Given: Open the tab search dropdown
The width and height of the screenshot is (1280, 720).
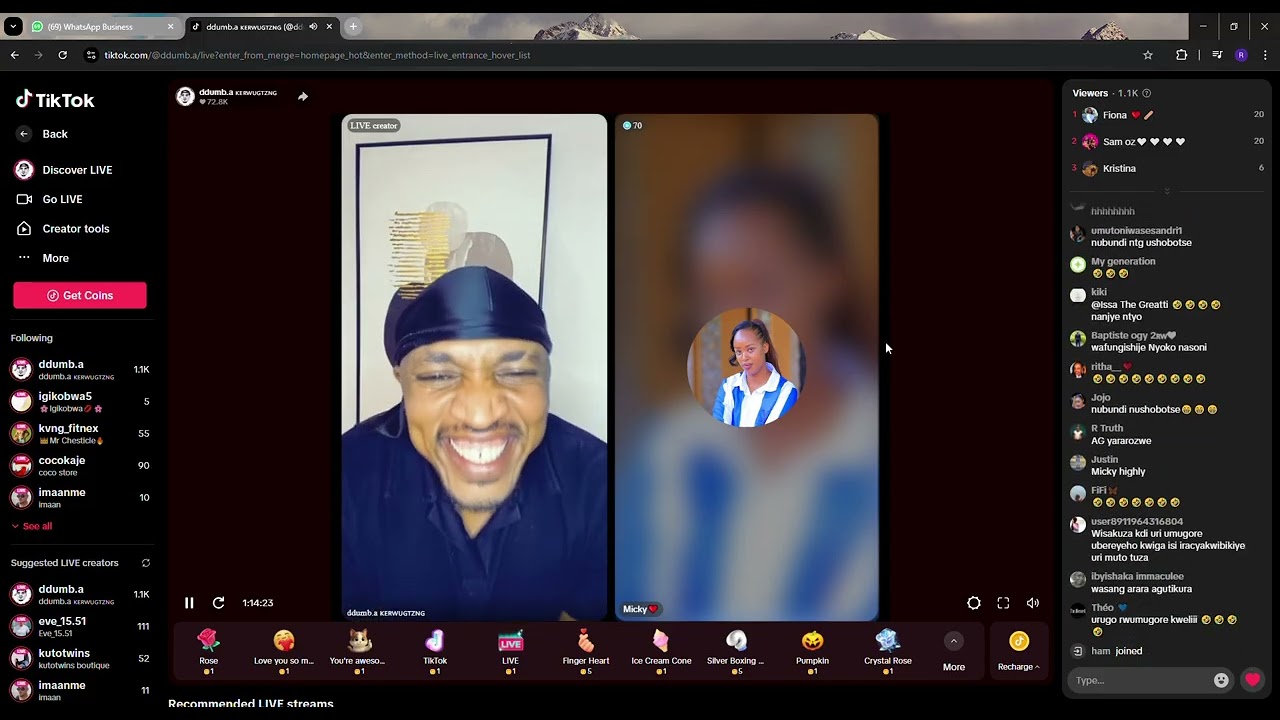Looking at the screenshot, I should 13,26.
